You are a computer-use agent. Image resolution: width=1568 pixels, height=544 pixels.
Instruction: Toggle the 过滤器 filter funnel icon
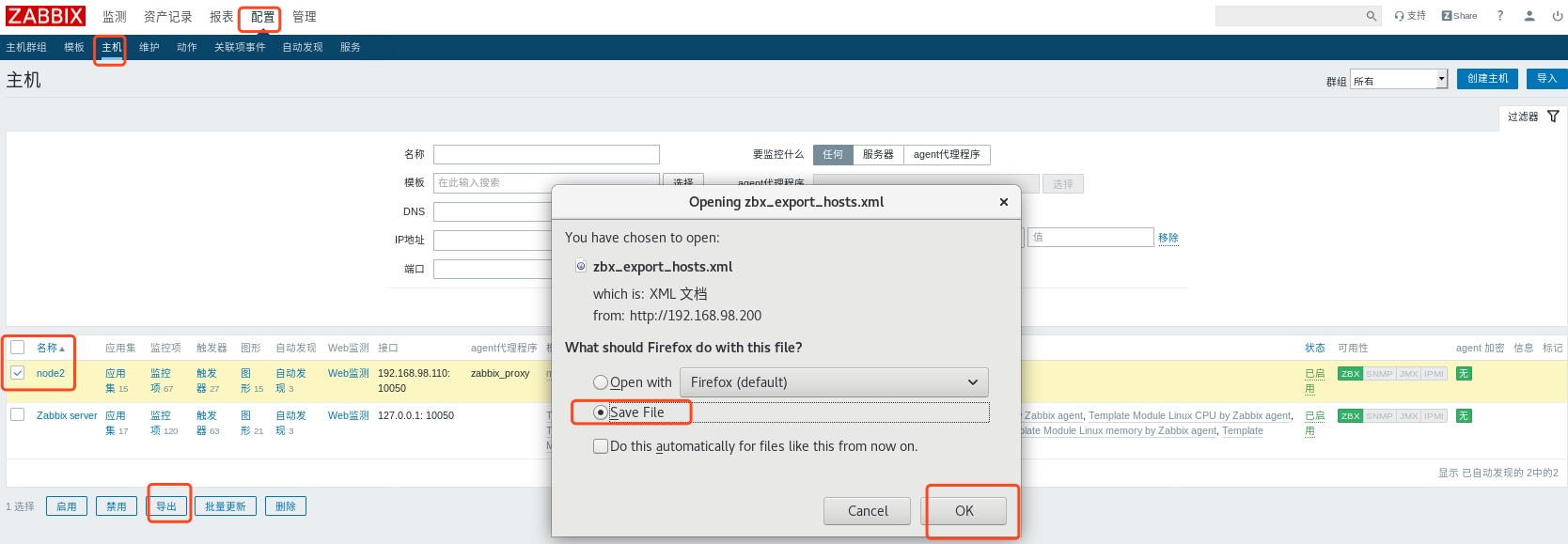pyautogui.click(x=1553, y=117)
